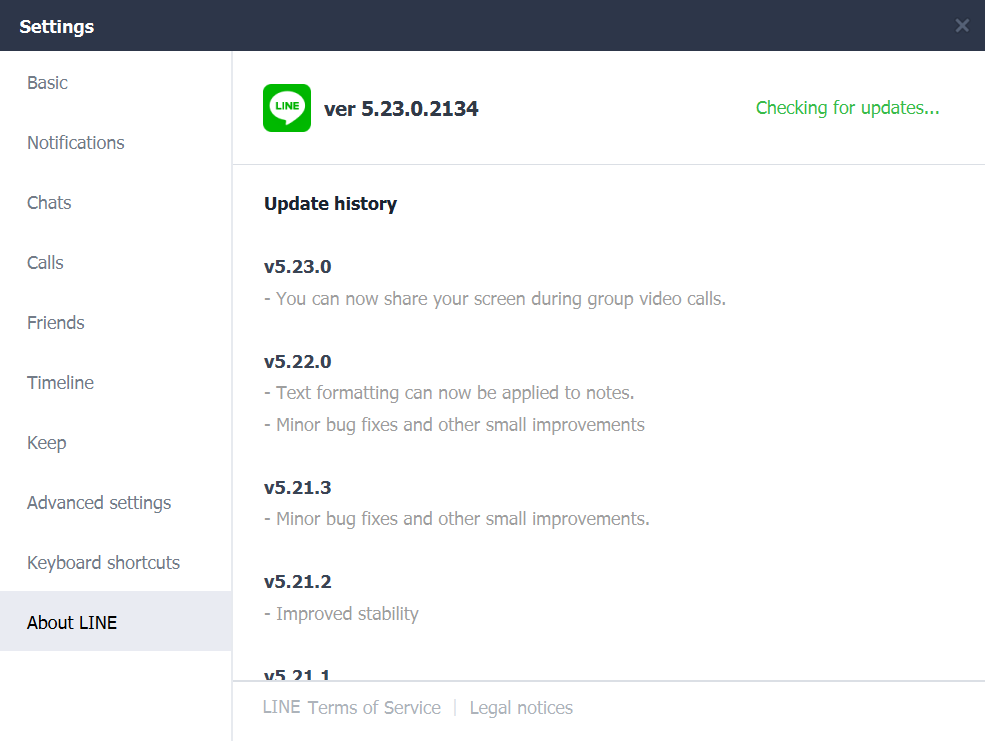Open LINE Terms of Service link

[352, 708]
